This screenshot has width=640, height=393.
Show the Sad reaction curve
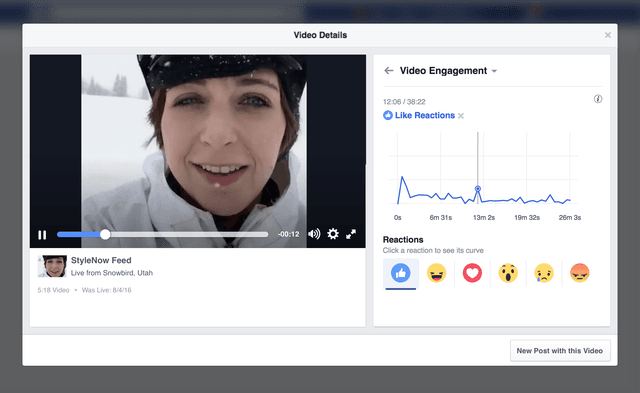(544, 273)
